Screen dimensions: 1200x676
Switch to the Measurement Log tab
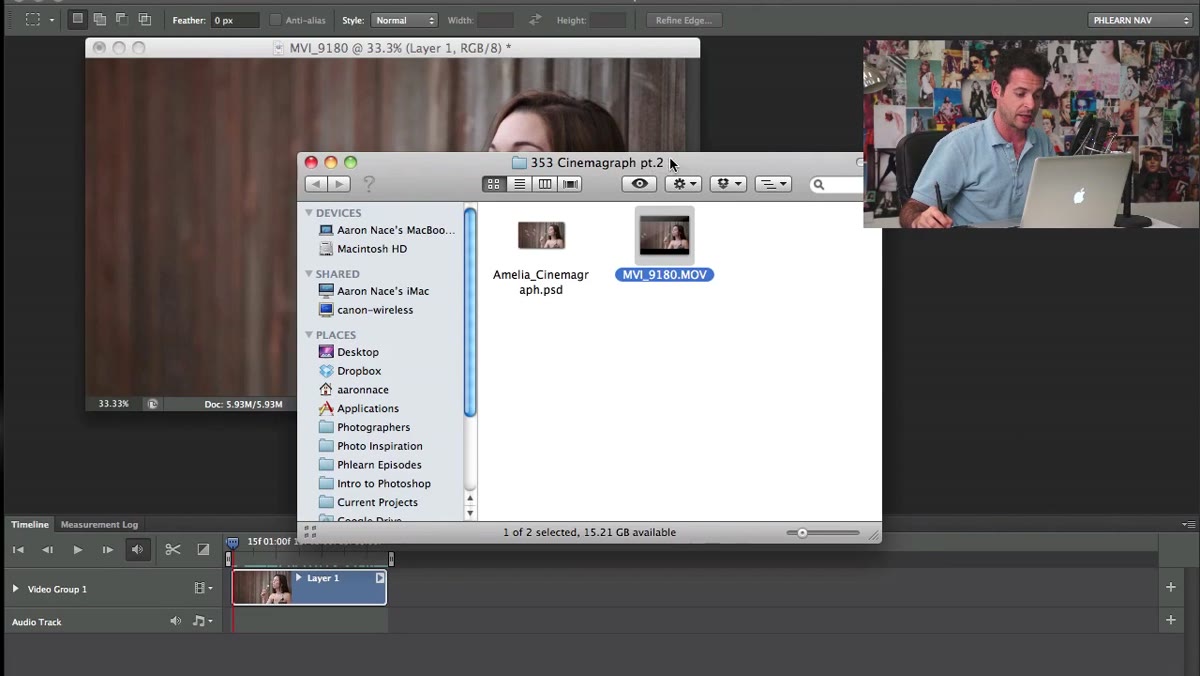click(99, 524)
